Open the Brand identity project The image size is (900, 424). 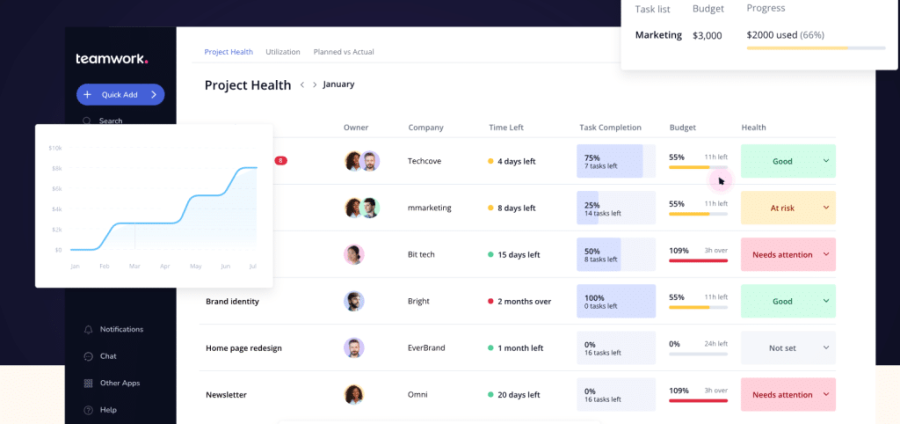click(232, 301)
